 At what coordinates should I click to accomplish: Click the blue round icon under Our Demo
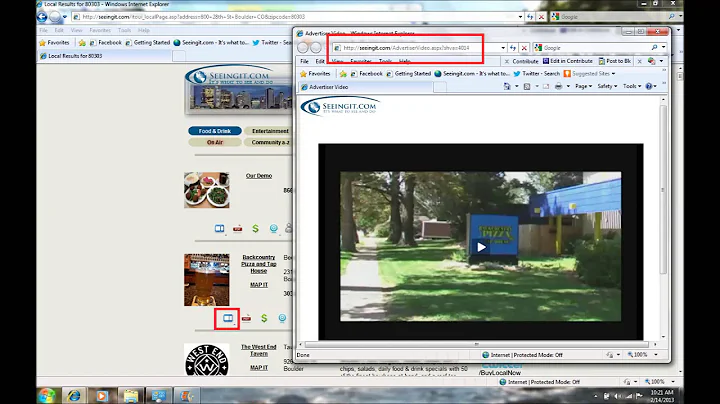(x=274, y=228)
